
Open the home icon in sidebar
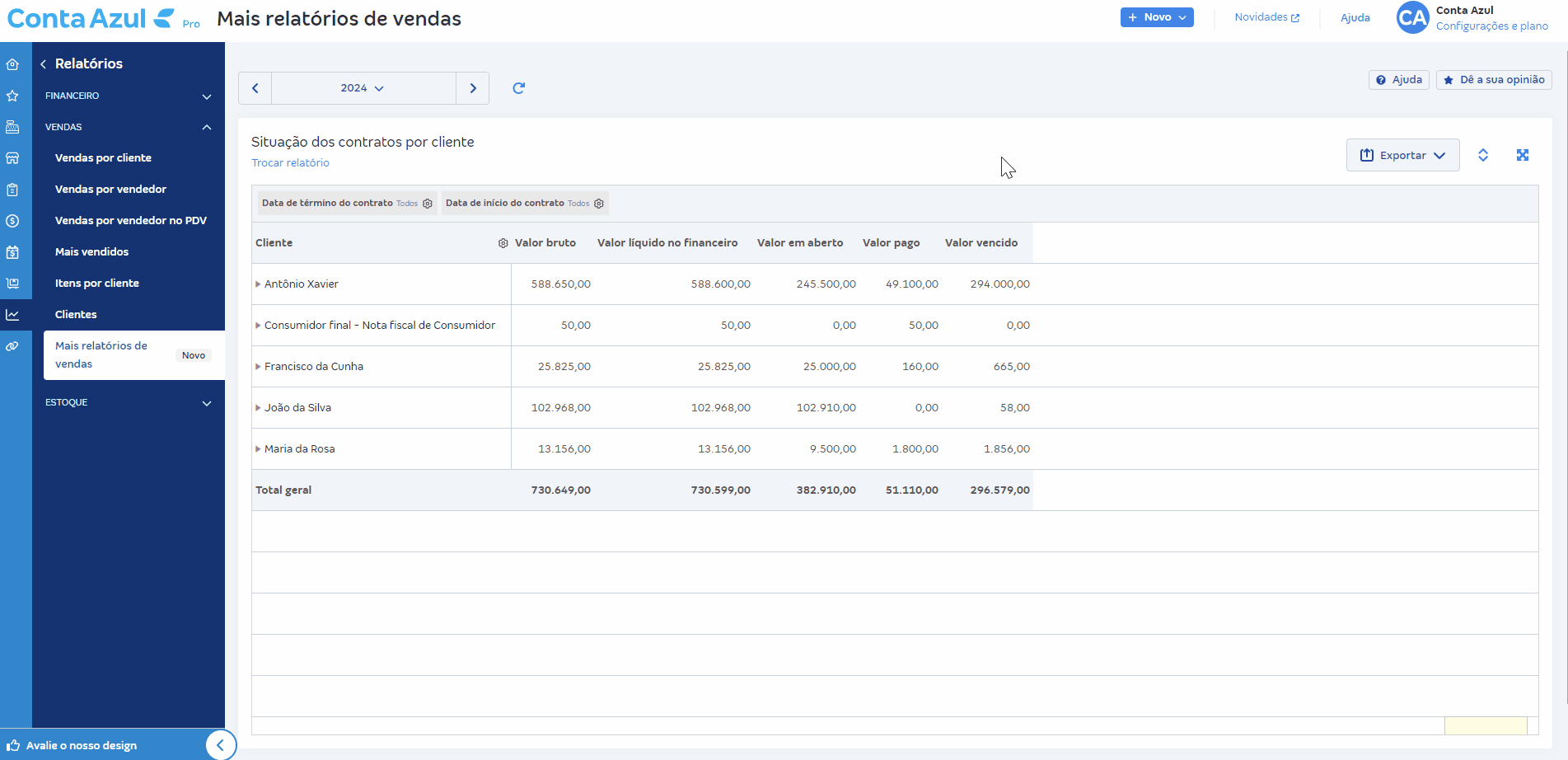click(12, 64)
